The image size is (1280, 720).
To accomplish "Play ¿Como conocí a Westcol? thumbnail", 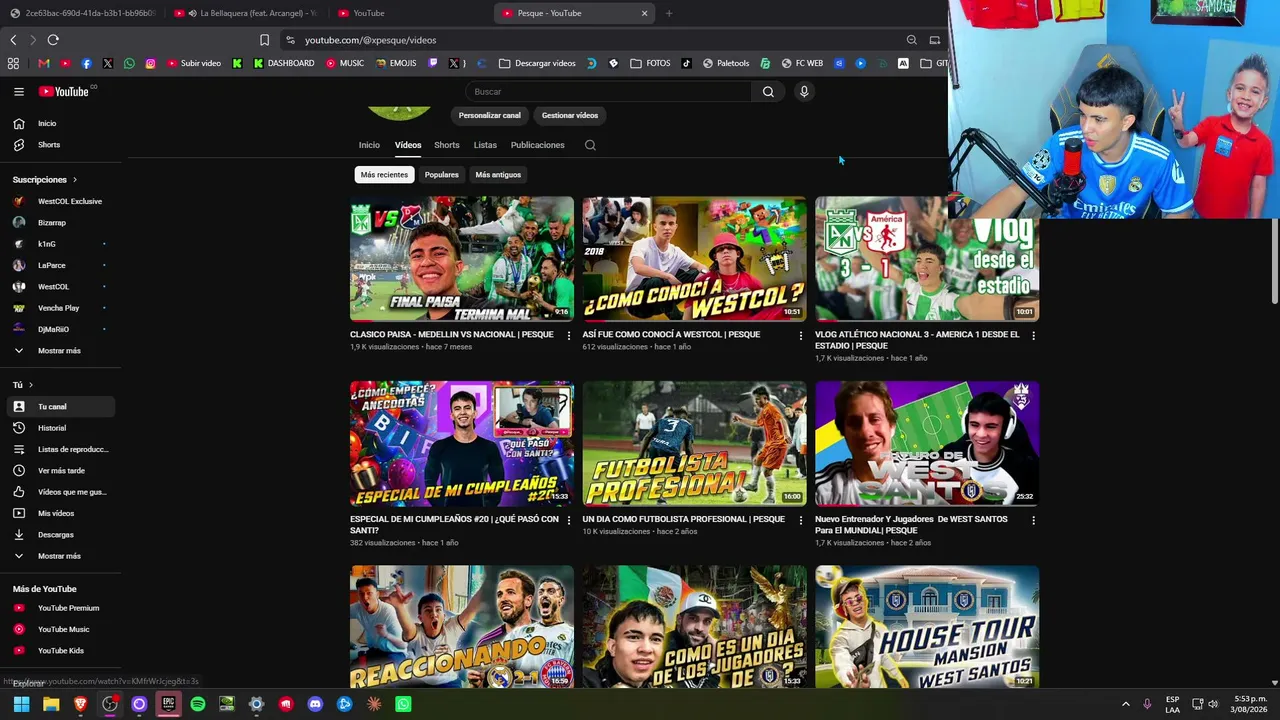I will [x=695, y=259].
